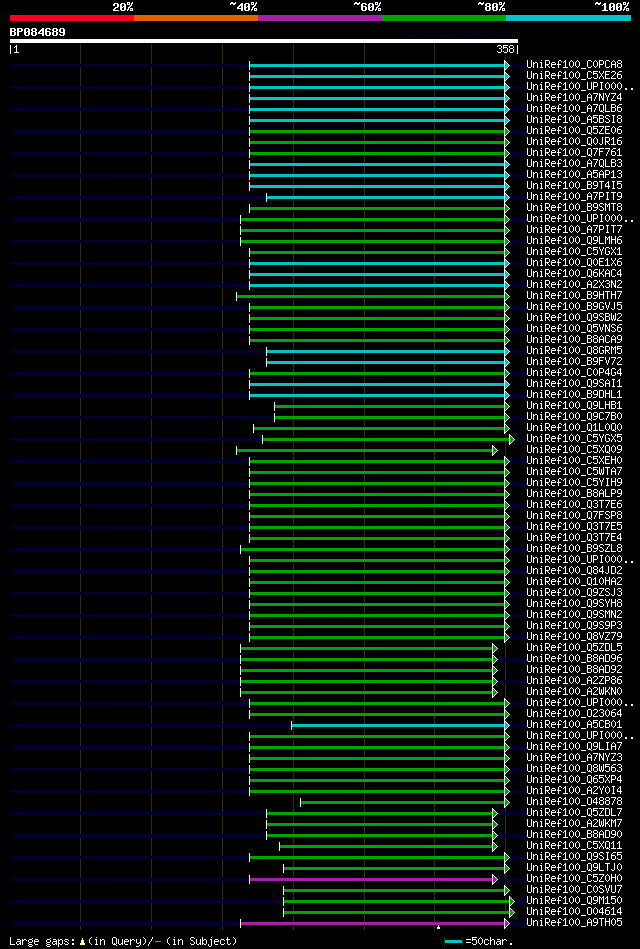Screen dimensions: 640x949
Task: Select the UniRef100_B9GVJ5 label
Action: (574, 307)
